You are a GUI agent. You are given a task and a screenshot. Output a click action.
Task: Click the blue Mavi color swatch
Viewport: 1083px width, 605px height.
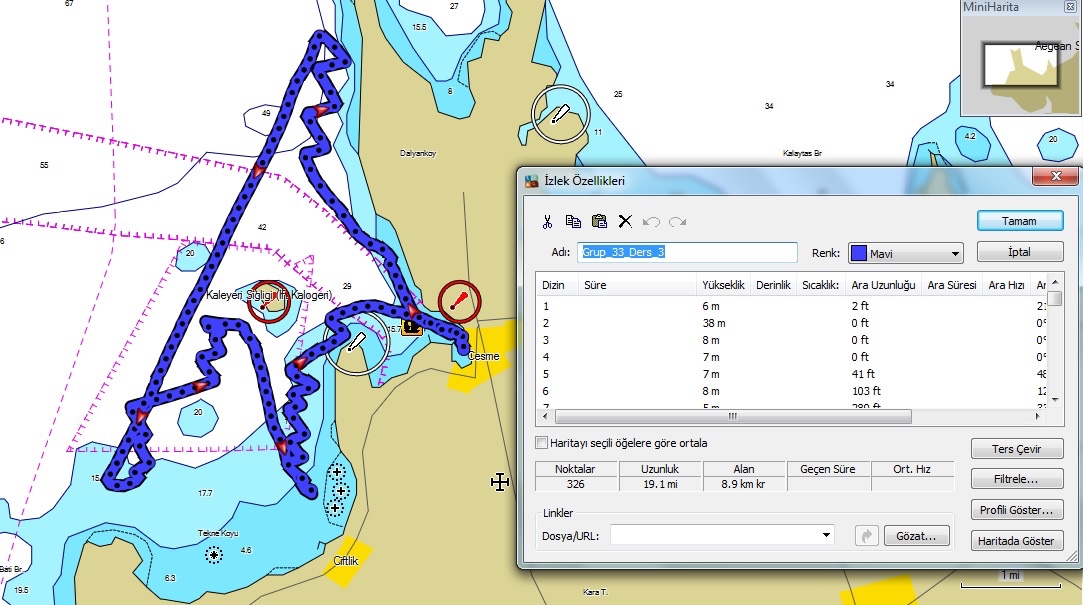tap(859, 253)
